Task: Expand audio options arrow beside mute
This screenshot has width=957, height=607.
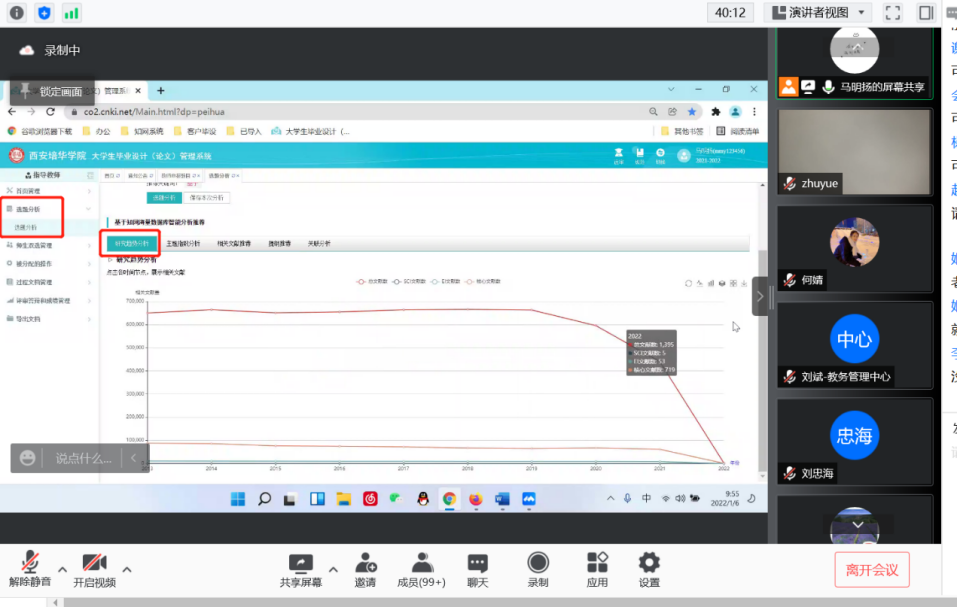Action: coord(62,567)
